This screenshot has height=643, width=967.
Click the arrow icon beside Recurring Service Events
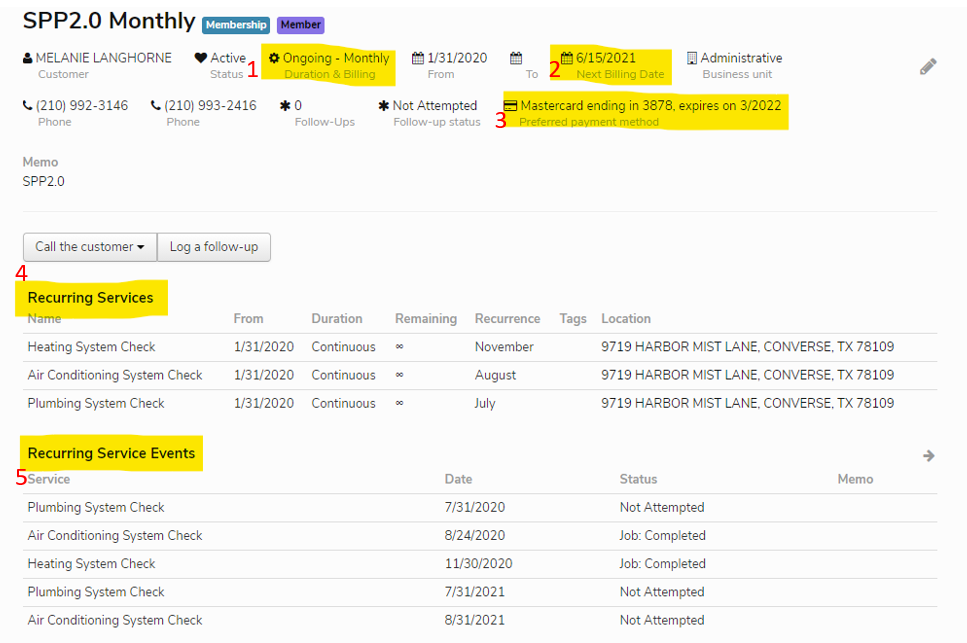coord(928,456)
